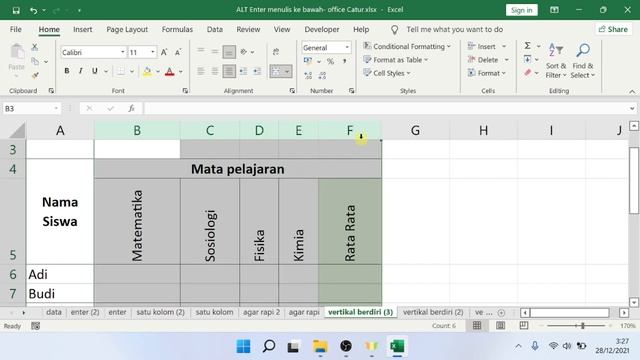Activate the Format Painter brush
The image size is (640, 360).
click(35, 75)
